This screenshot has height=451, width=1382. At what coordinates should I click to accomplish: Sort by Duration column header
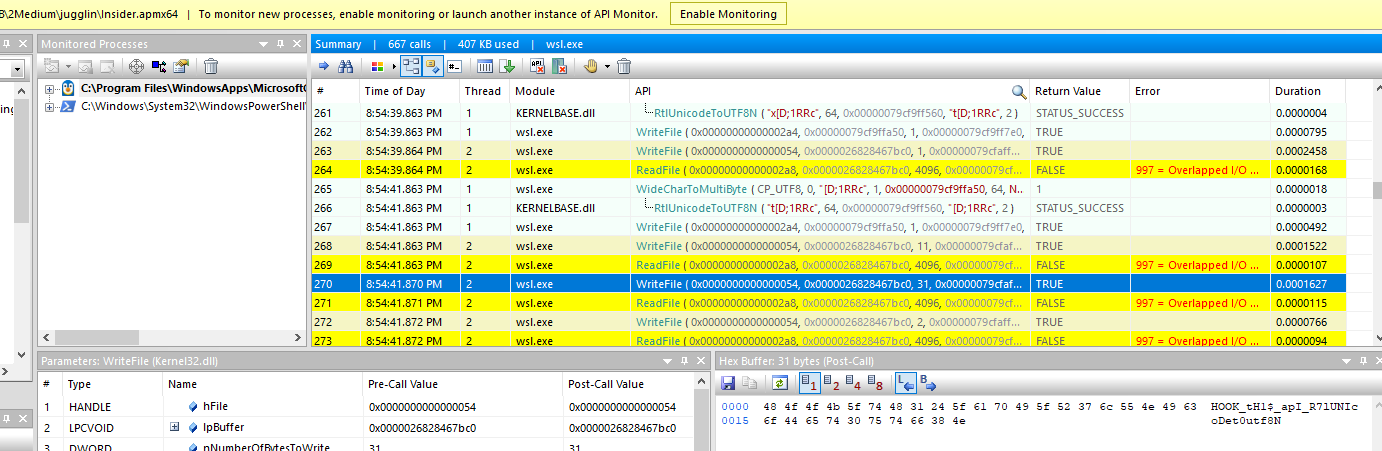[1310, 91]
